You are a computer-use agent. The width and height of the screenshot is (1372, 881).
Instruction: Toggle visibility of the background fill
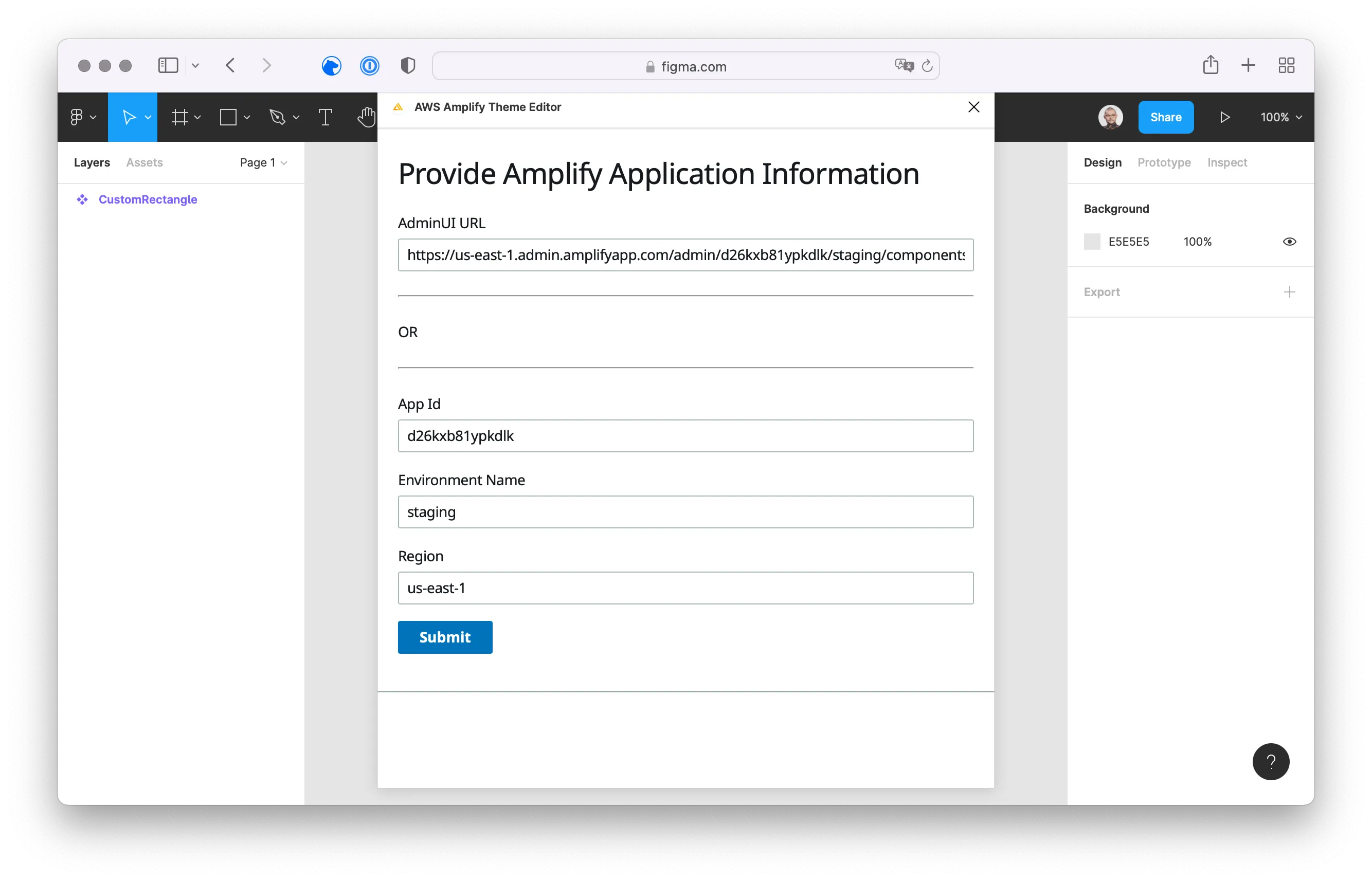(x=1290, y=241)
